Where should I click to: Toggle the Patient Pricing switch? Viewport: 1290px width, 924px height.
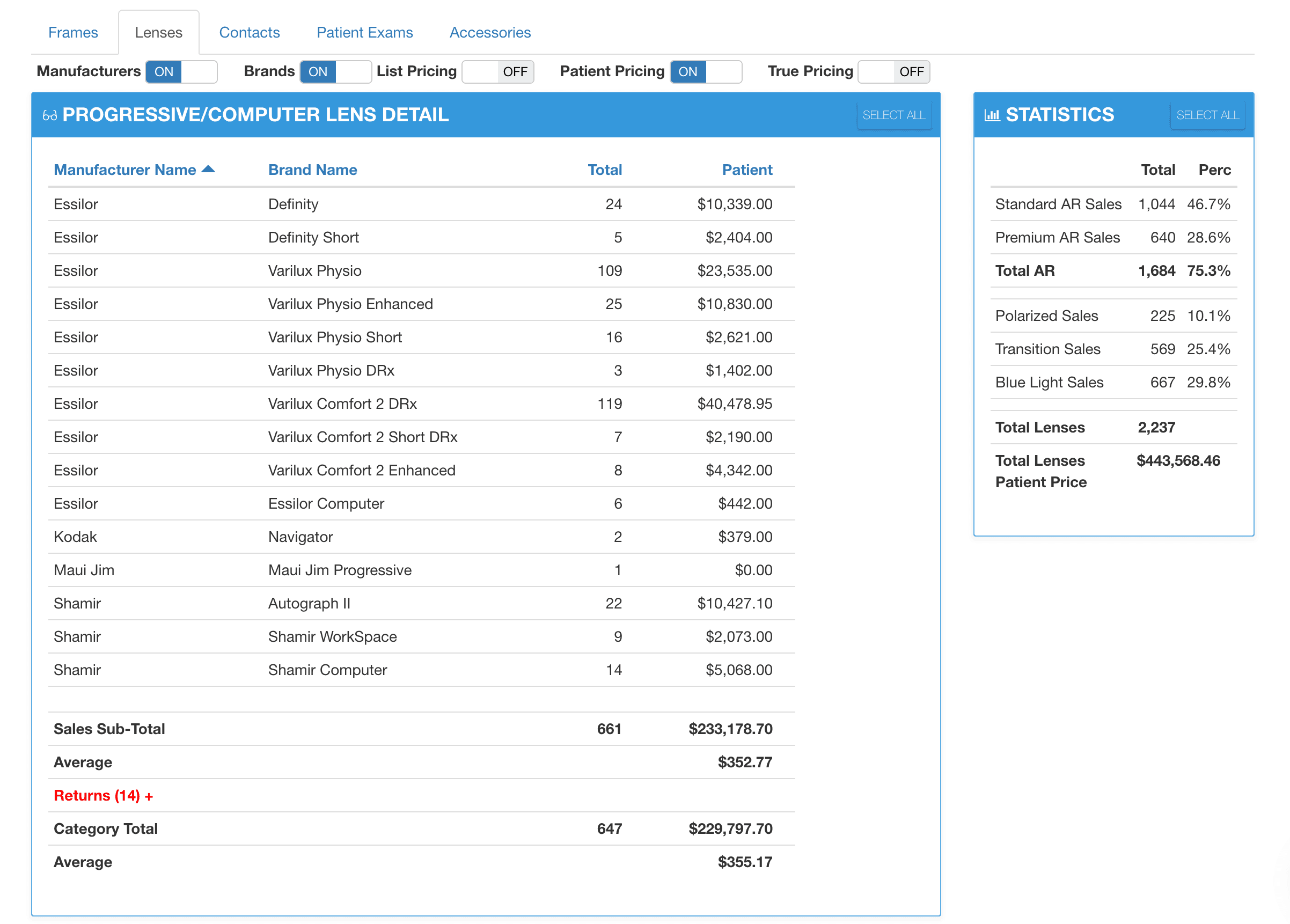click(x=706, y=72)
